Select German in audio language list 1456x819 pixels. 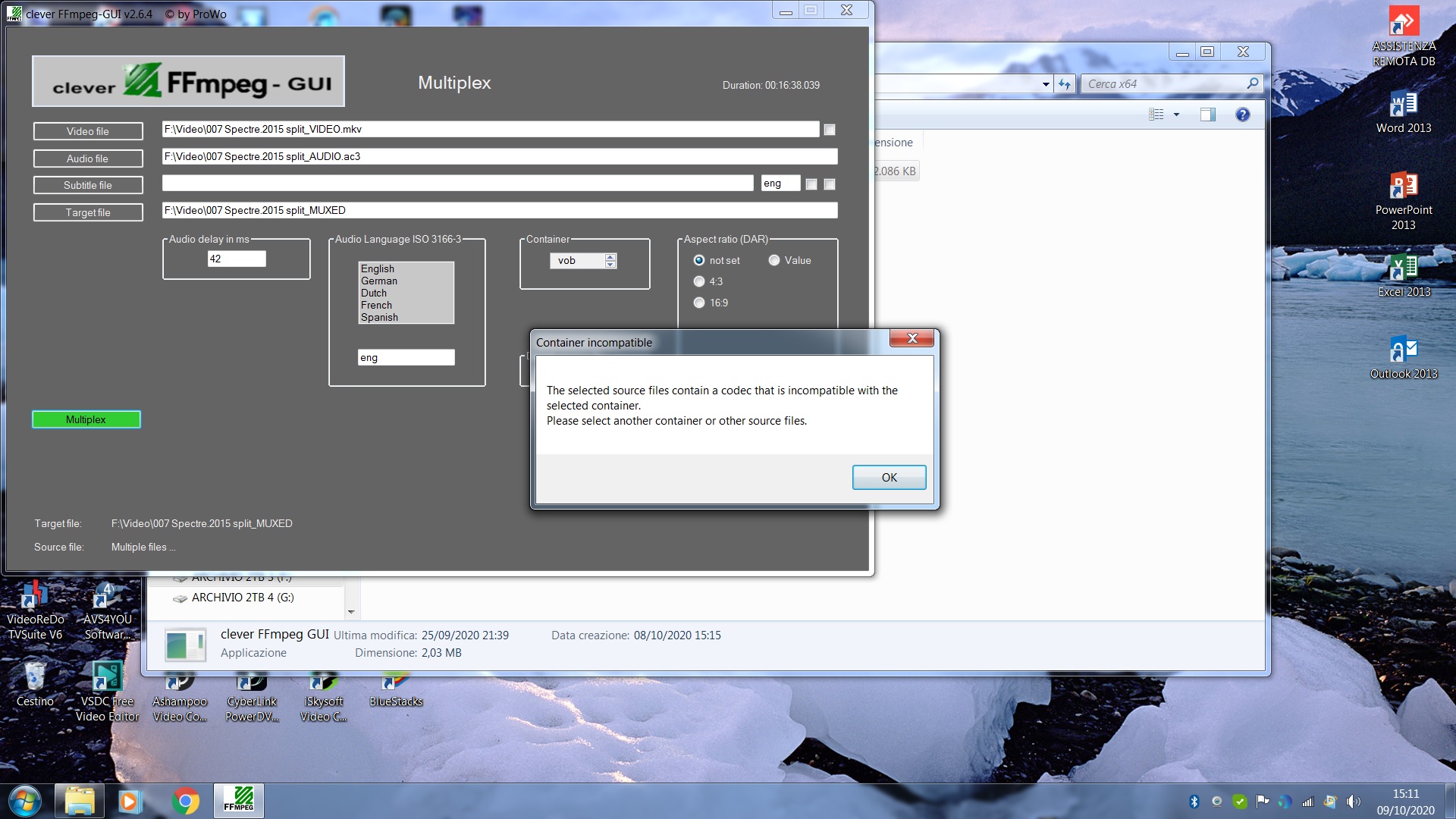click(379, 281)
